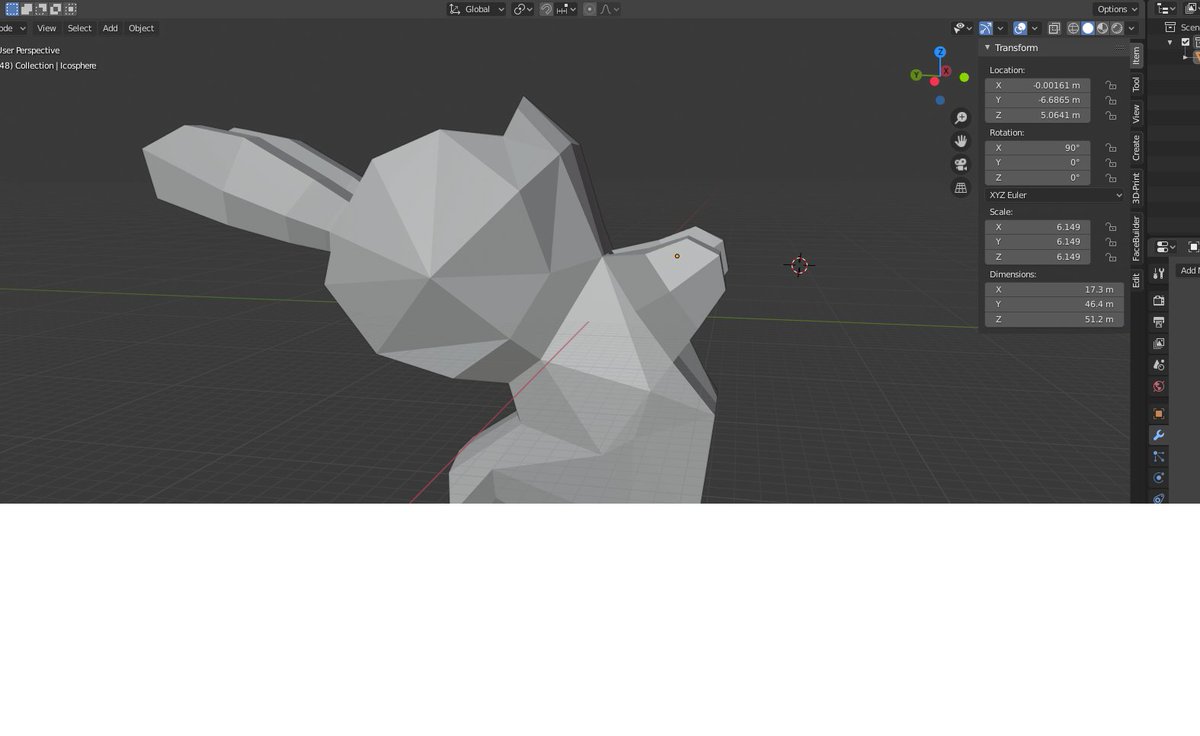Lock the Scale Z value
Viewport: 1200px width, 736px height.
[x=1111, y=257]
